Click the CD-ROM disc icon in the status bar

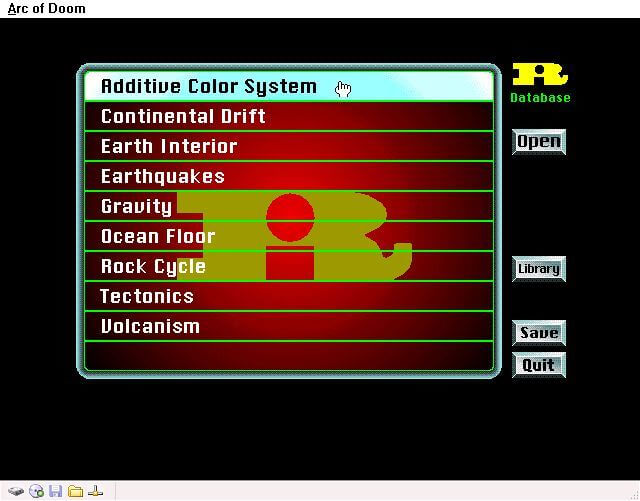pos(37,490)
